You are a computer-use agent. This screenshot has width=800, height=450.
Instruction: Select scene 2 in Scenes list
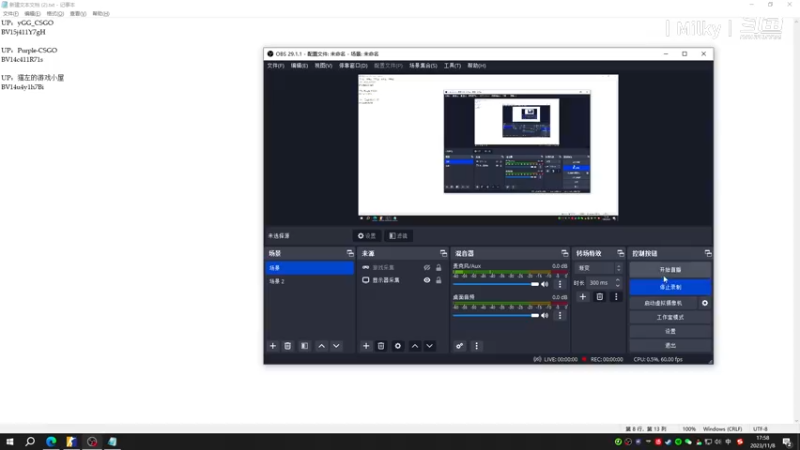pos(310,281)
